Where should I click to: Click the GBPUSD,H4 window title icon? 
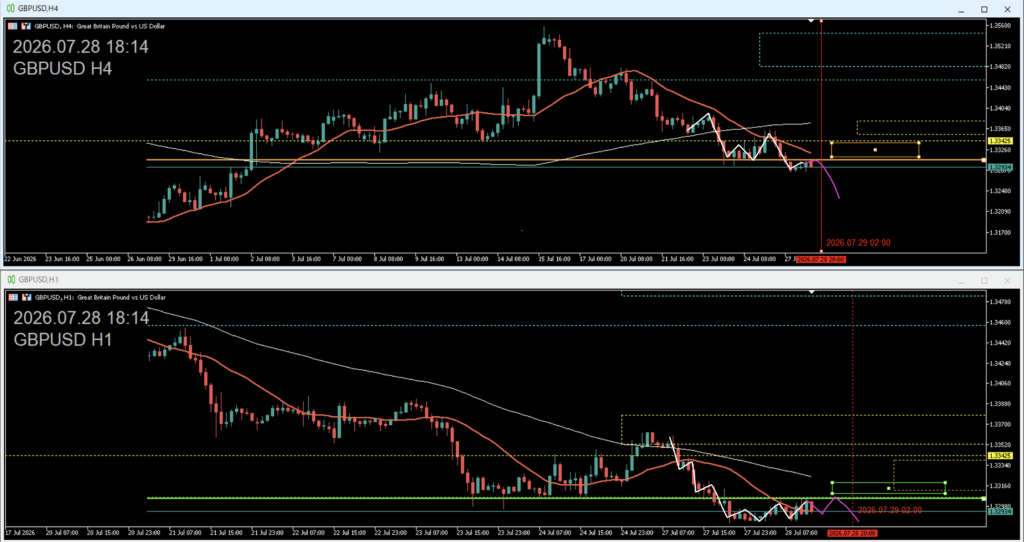[10, 8]
